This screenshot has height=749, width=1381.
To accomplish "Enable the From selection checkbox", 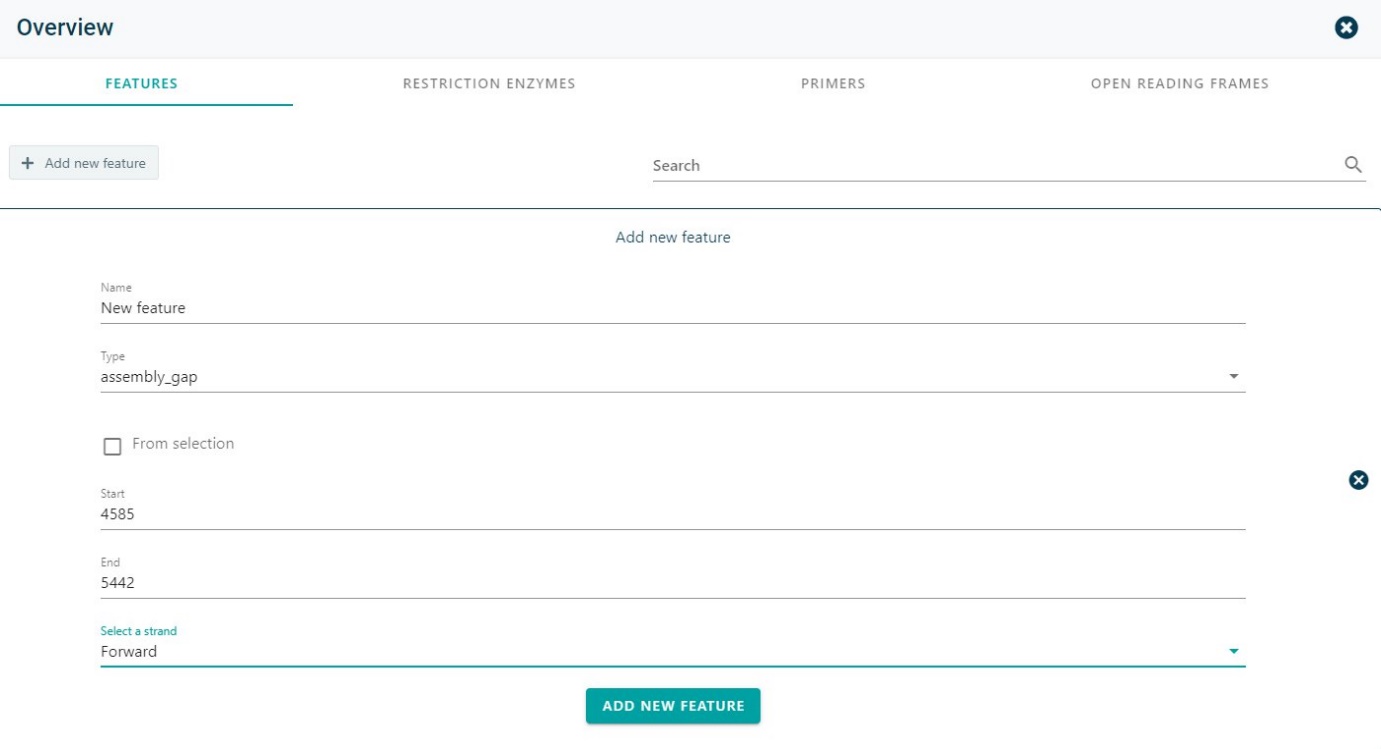I will tap(112, 446).
